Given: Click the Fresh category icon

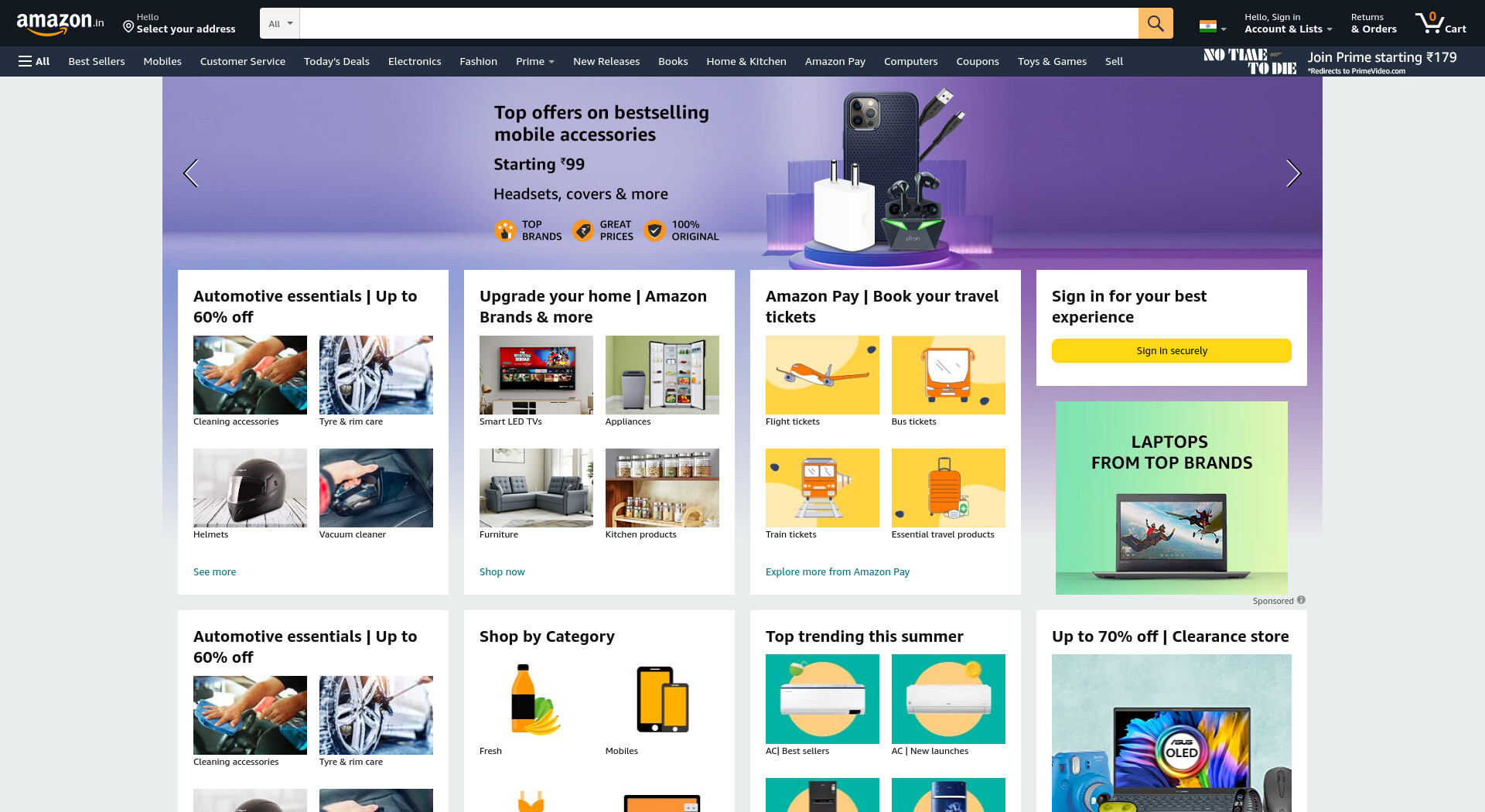Looking at the screenshot, I should click(x=536, y=699).
